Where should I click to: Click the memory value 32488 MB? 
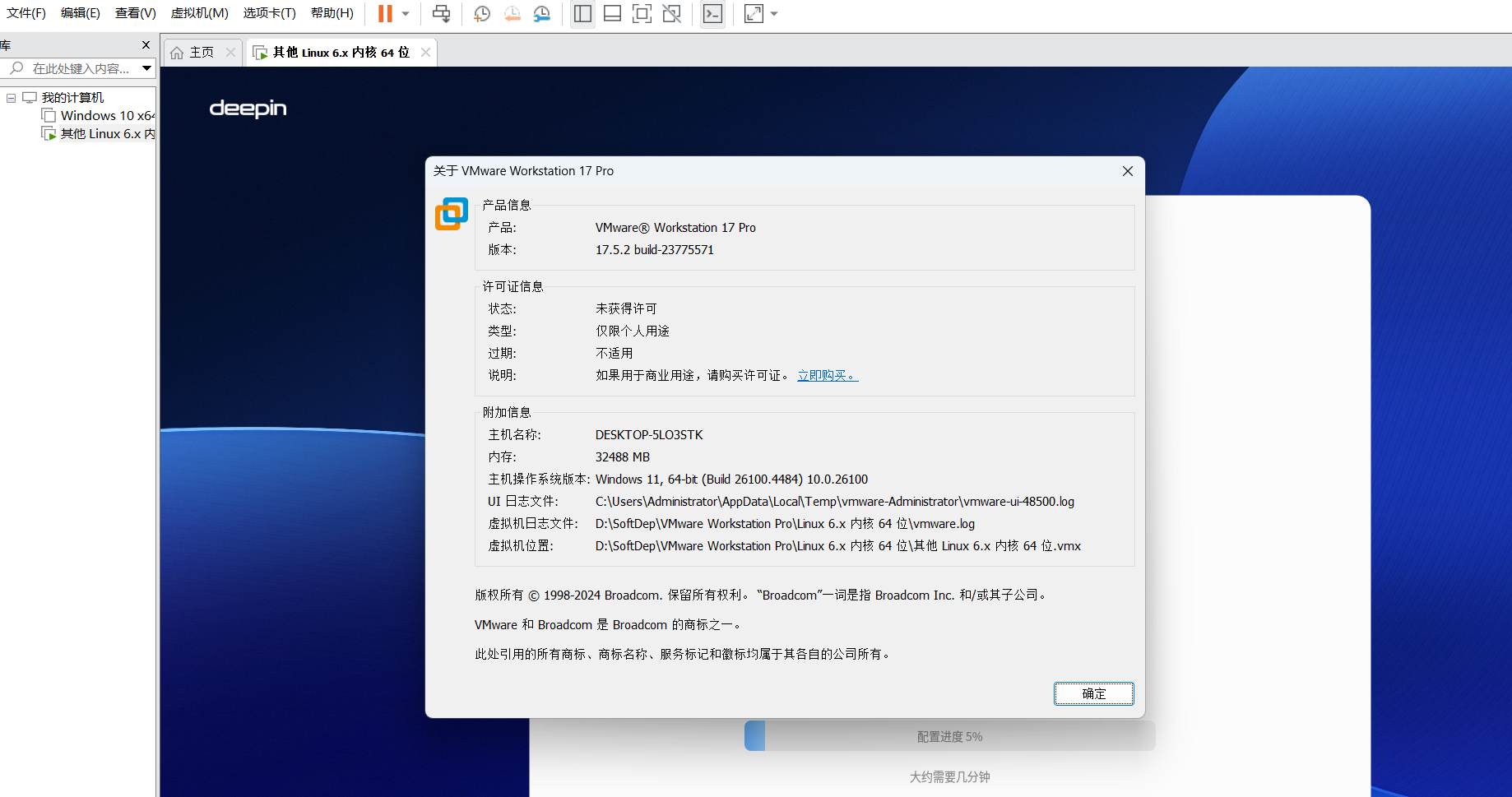[623, 457]
